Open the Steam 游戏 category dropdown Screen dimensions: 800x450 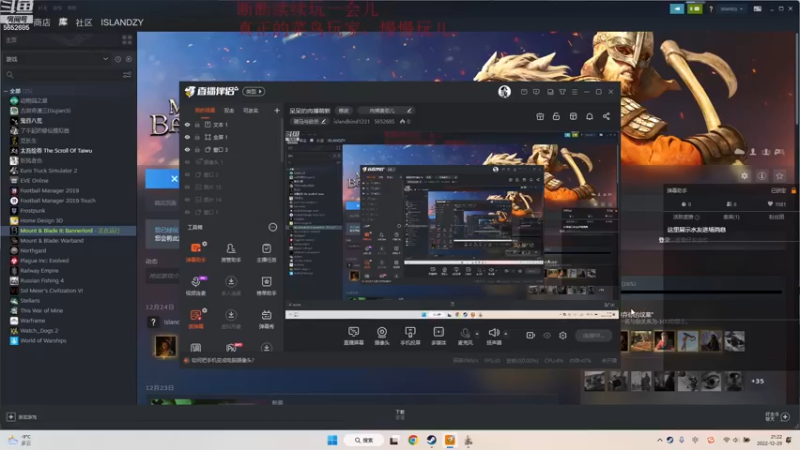pyautogui.click(x=57, y=59)
